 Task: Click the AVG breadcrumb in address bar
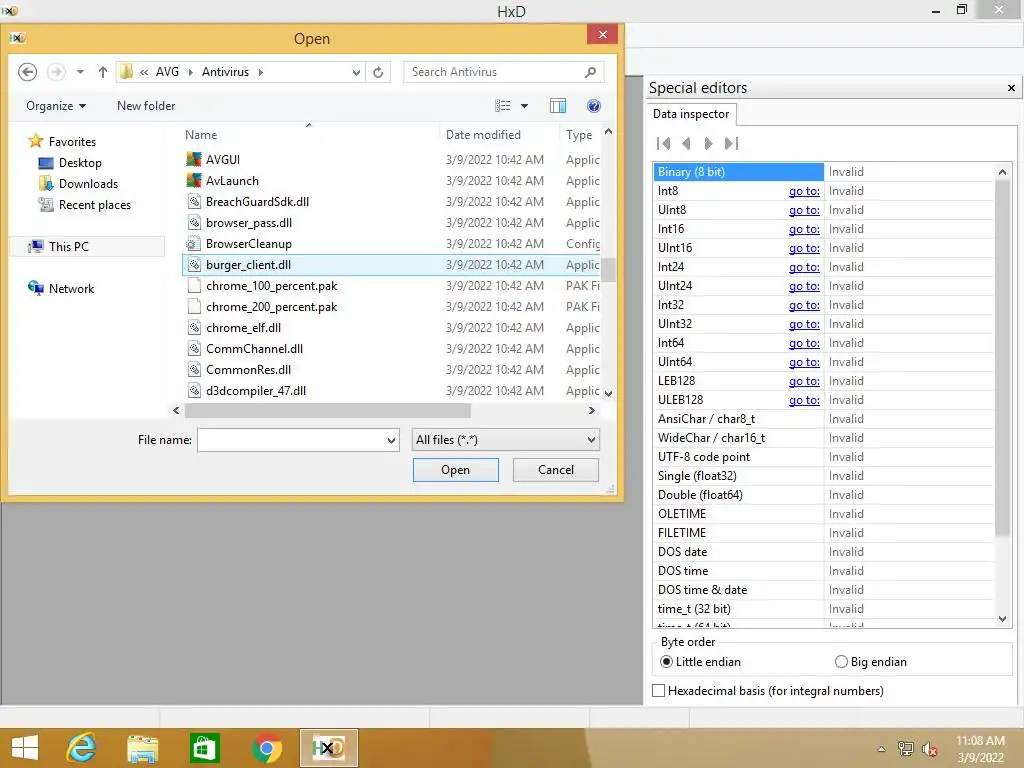click(x=167, y=72)
